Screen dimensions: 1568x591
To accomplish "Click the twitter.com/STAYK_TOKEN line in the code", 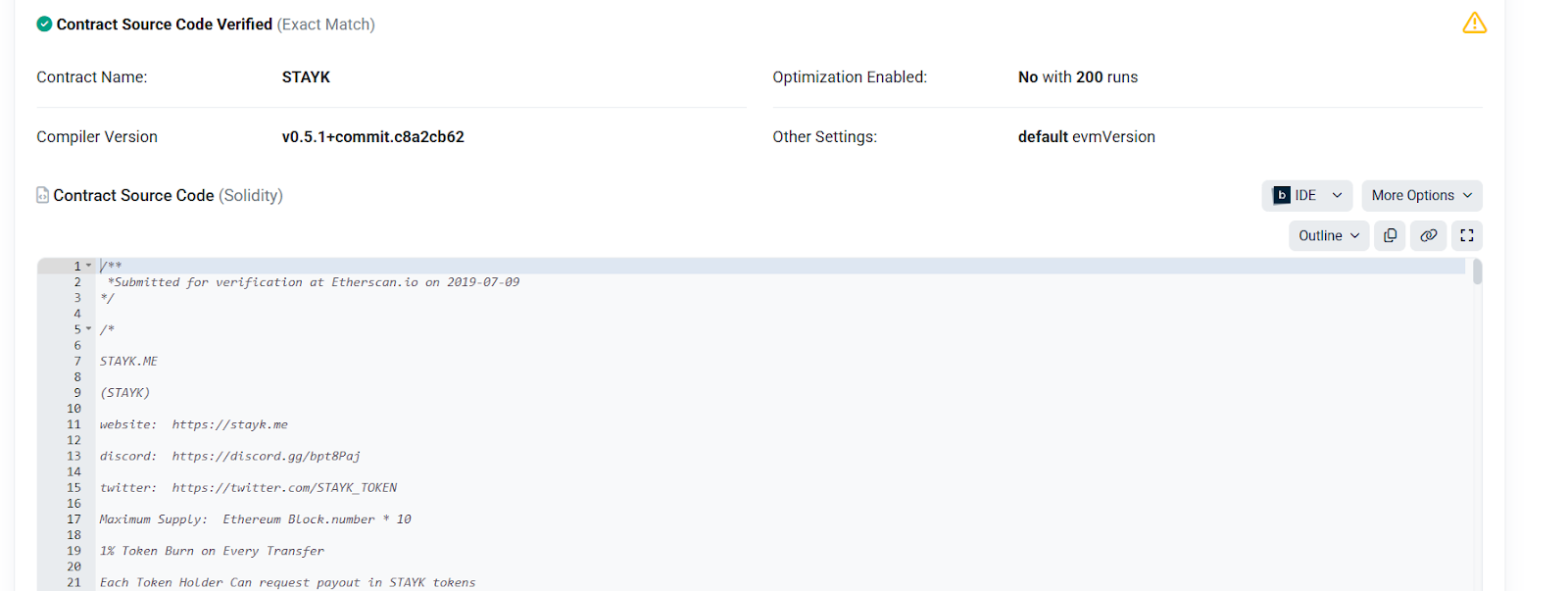I will pos(284,487).
